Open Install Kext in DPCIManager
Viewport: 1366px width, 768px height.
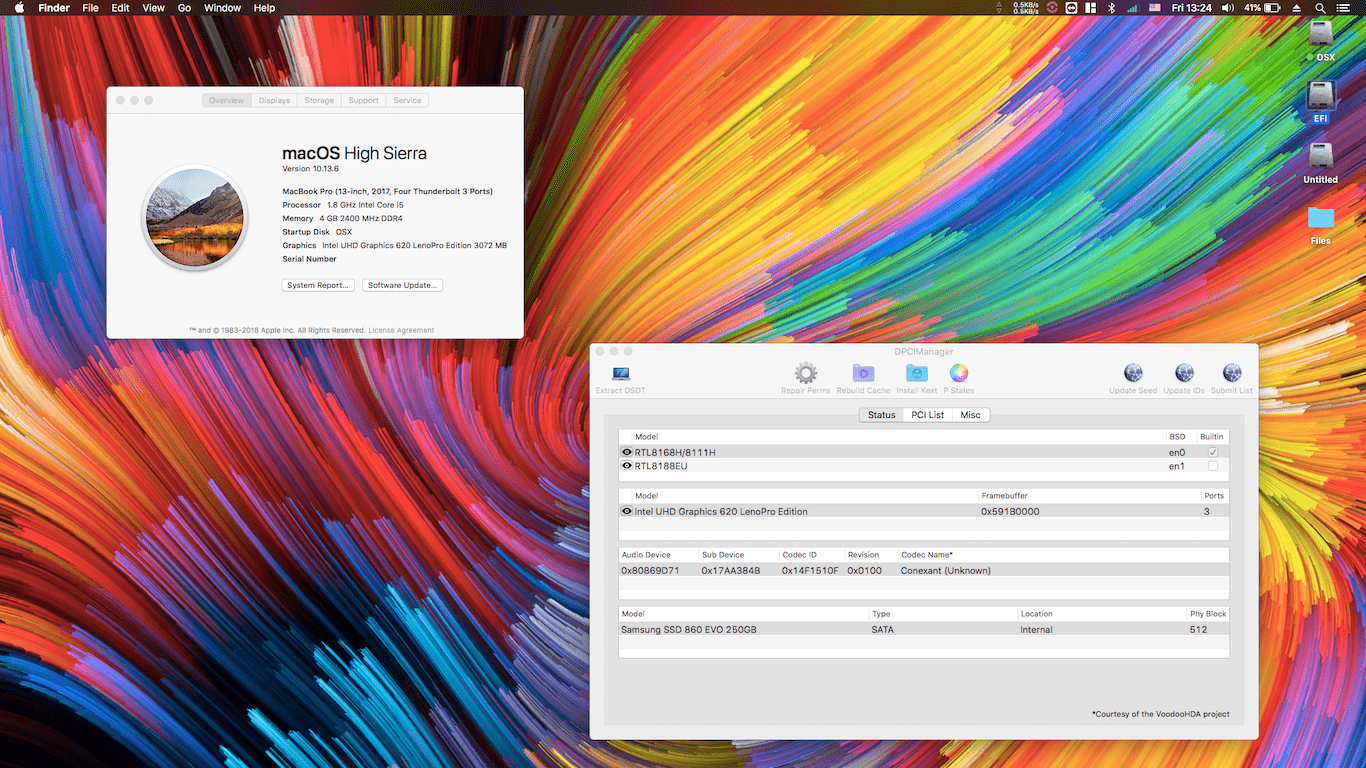point(916,371)
